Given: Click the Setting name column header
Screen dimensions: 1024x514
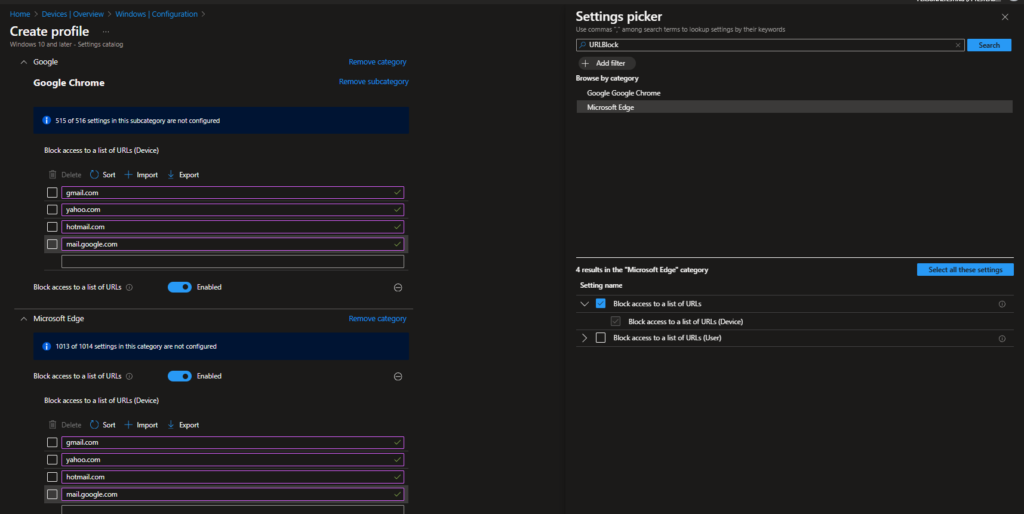Looking at the screenshot, I should [x=601, y=285].
